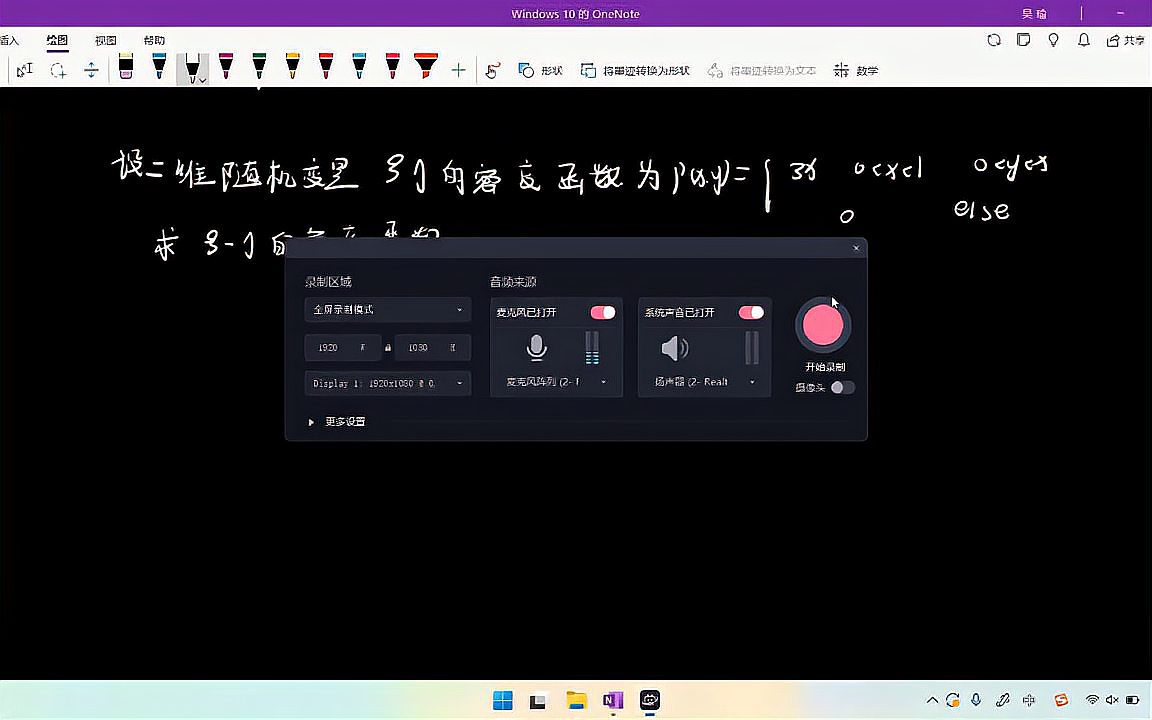Pick the red highlighter tool
The width and height of the screenshot is (1152, 720).
(x=425, y=68)
